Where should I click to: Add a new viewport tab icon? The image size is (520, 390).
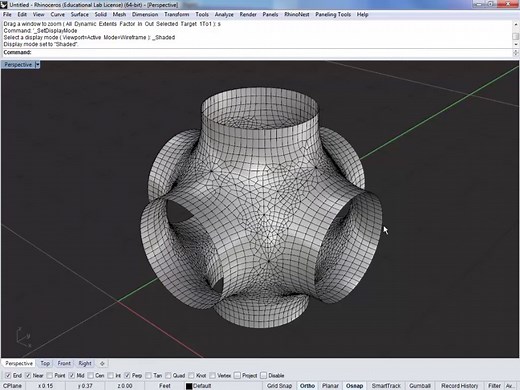[102, 363]
